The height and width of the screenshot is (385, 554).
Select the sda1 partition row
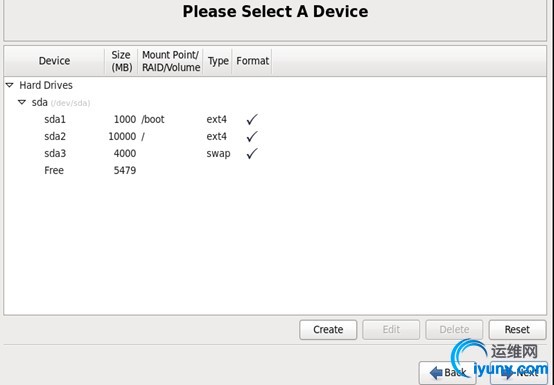275,119
